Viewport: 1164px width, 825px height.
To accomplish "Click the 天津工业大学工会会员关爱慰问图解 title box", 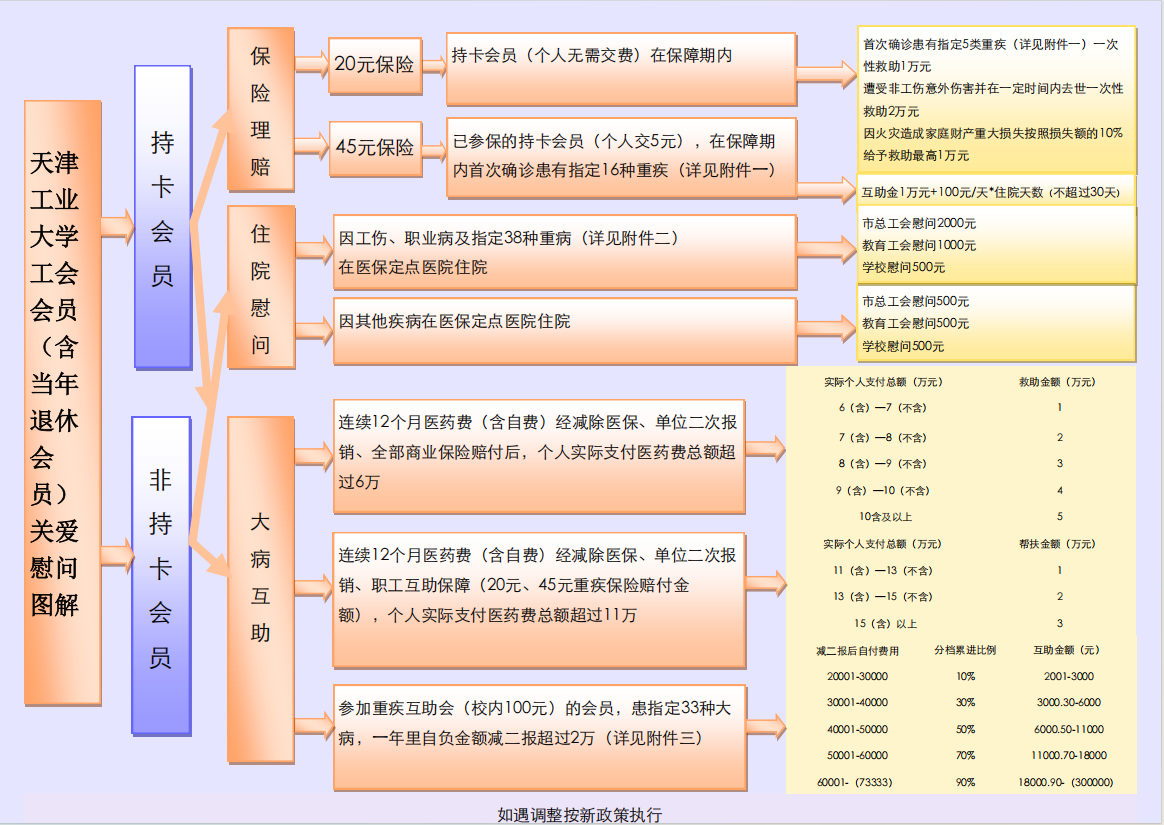I will coord(62,402).
